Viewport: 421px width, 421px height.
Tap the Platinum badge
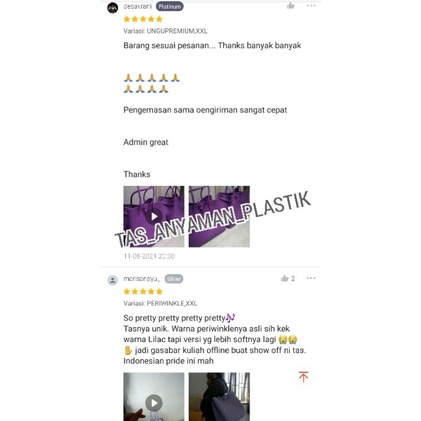pyautogui.click(x=170, y=6)
